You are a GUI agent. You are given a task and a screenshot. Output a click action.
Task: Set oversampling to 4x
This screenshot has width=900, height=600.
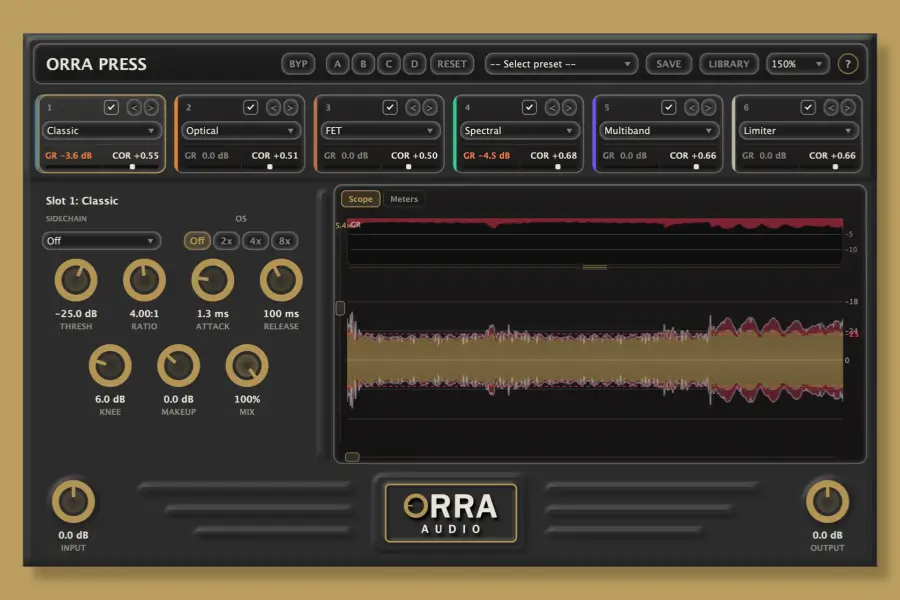[255, 241]
